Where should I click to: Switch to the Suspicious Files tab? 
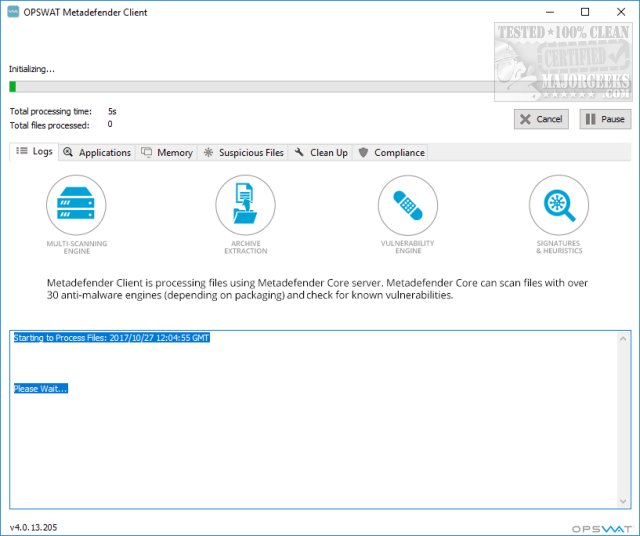(243, 153)
